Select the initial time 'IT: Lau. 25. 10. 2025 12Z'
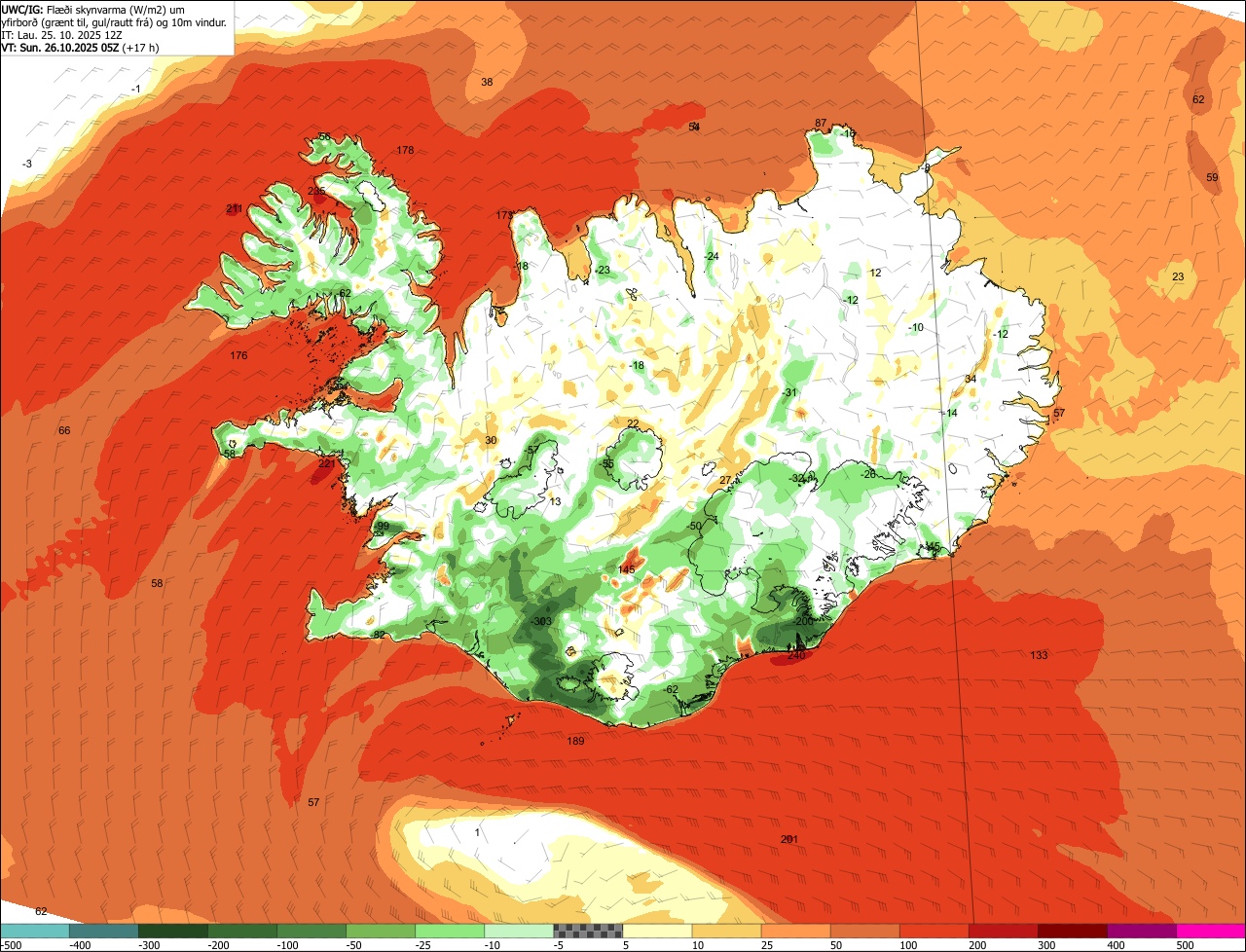 click(x=61, y=34)
